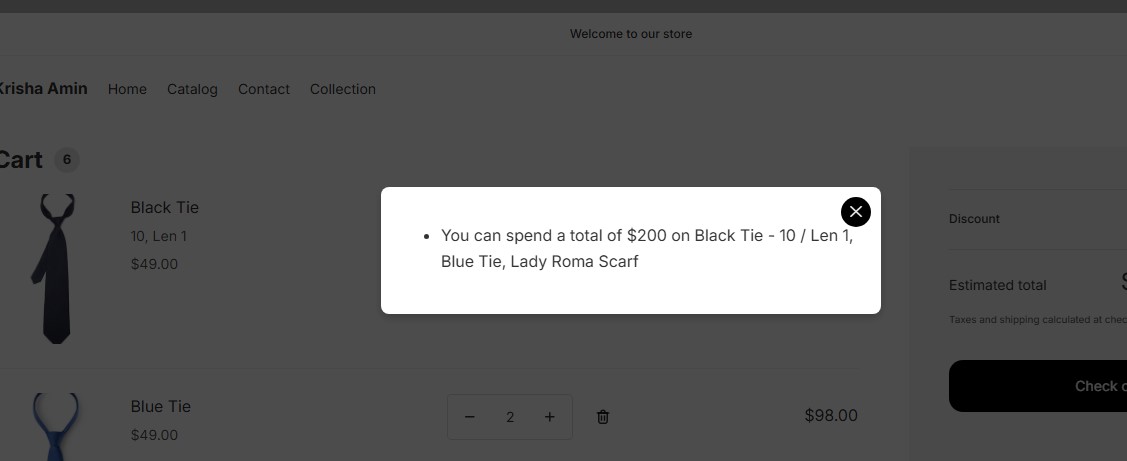Click the Blue Tie product thumbnail
This screenshot has height=461, width=1127.
(56, 427)
